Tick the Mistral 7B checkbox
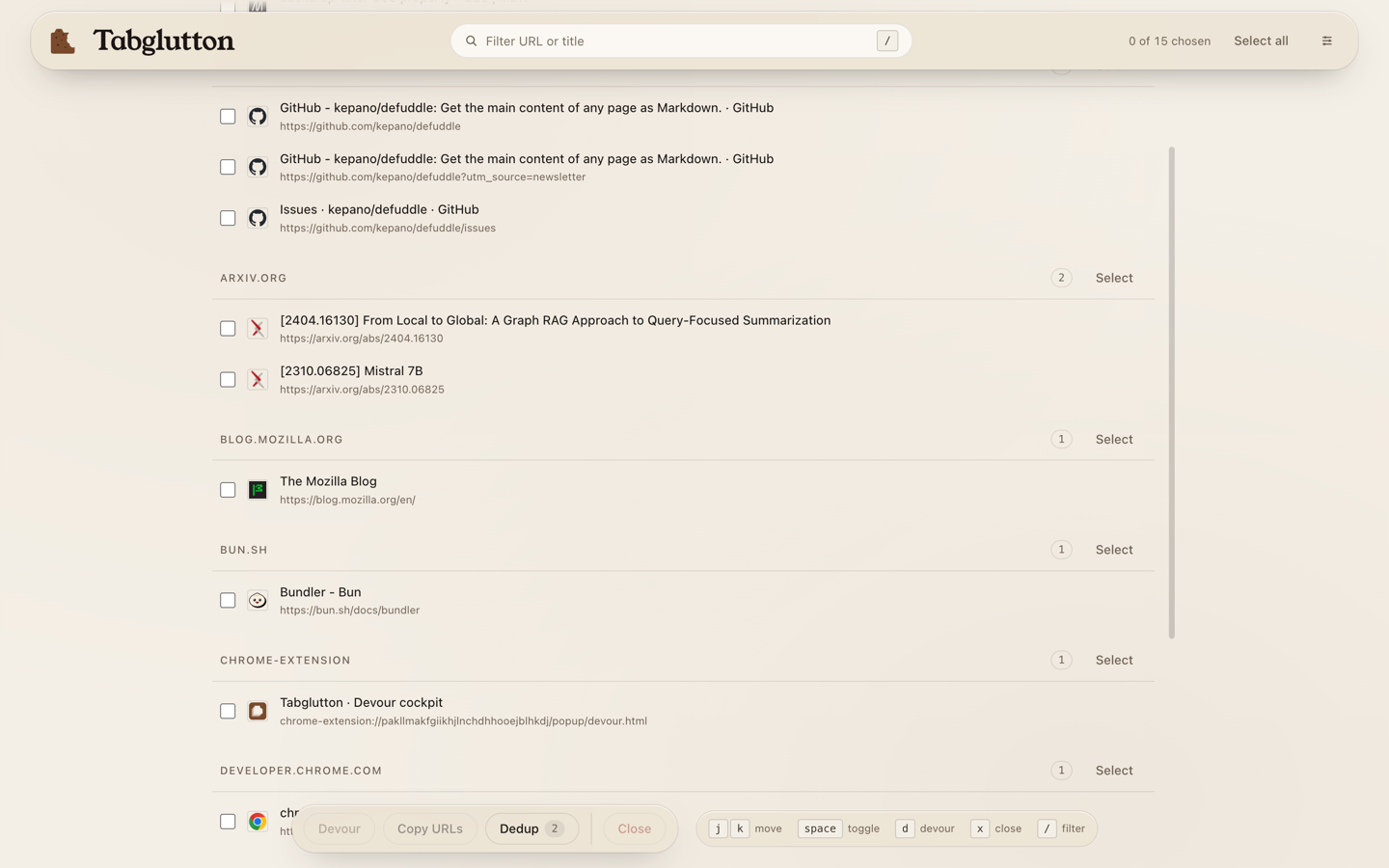This screenshot has width=1389, height=868. coord(228,380)
